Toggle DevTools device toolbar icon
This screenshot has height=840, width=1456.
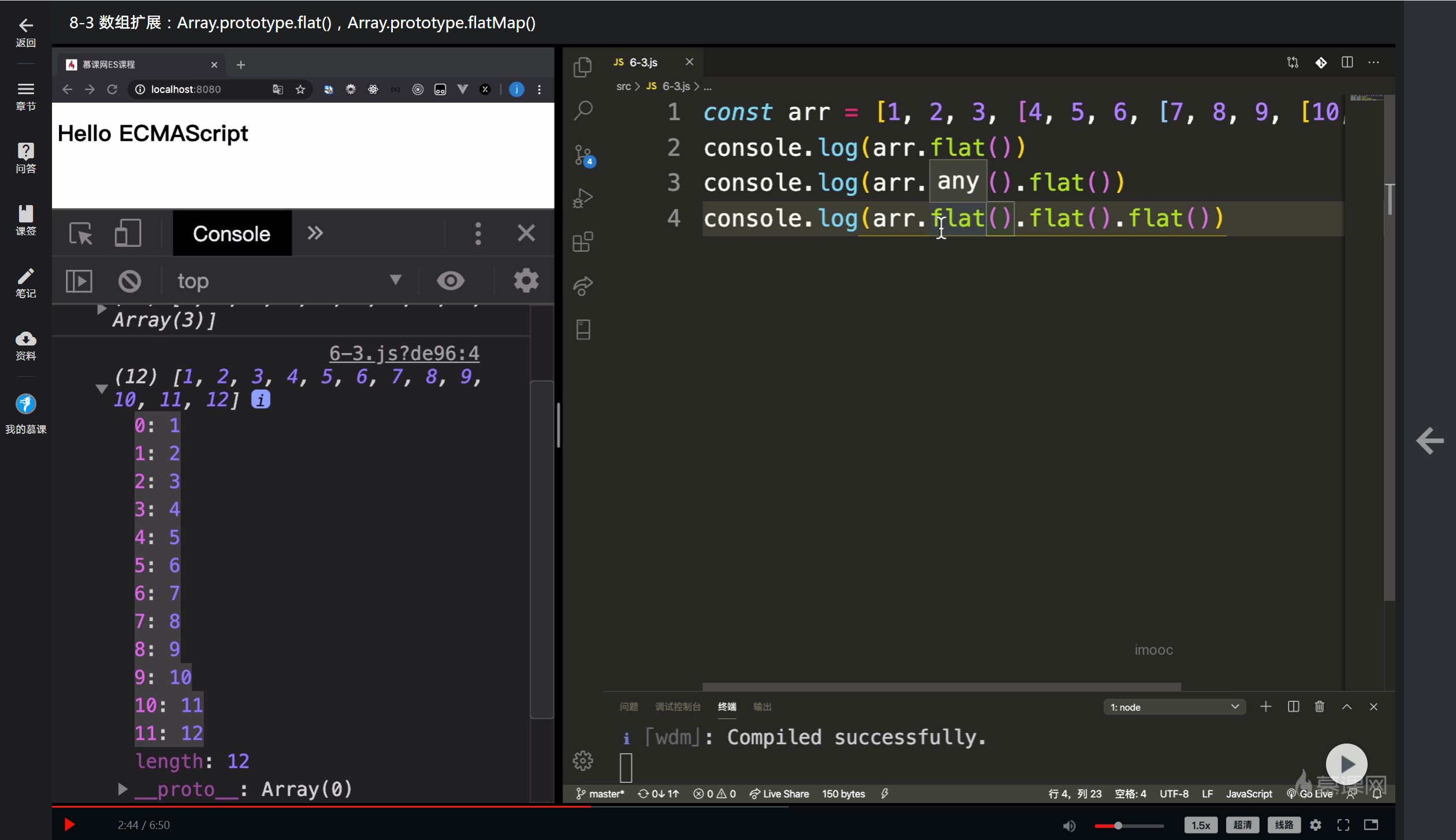click(x=128, y=233)
